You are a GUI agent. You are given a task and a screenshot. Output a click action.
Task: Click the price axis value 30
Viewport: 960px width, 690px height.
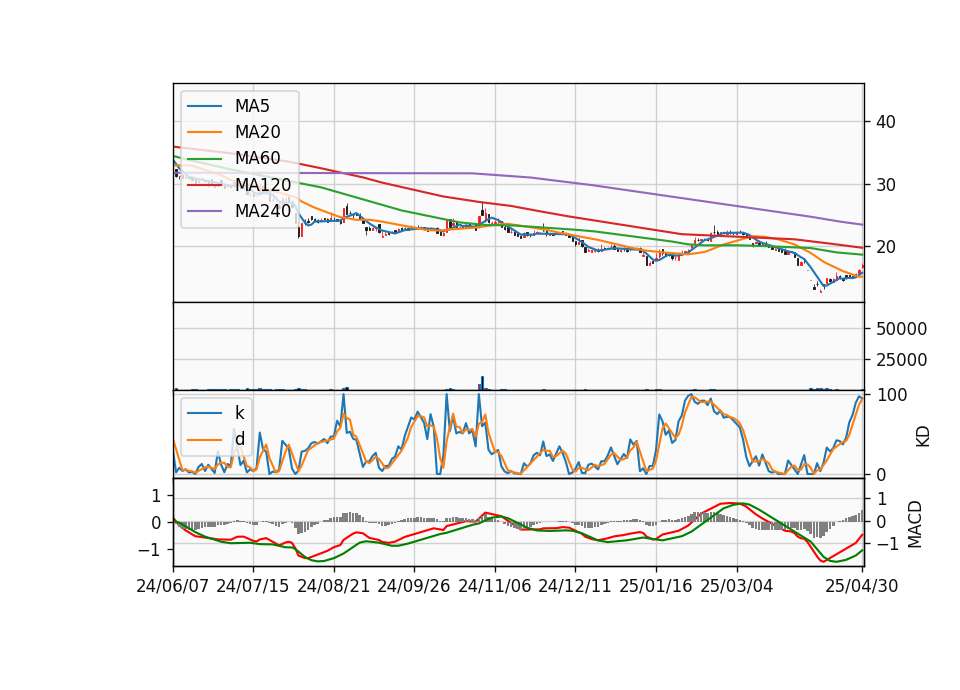tap(886, 185)
